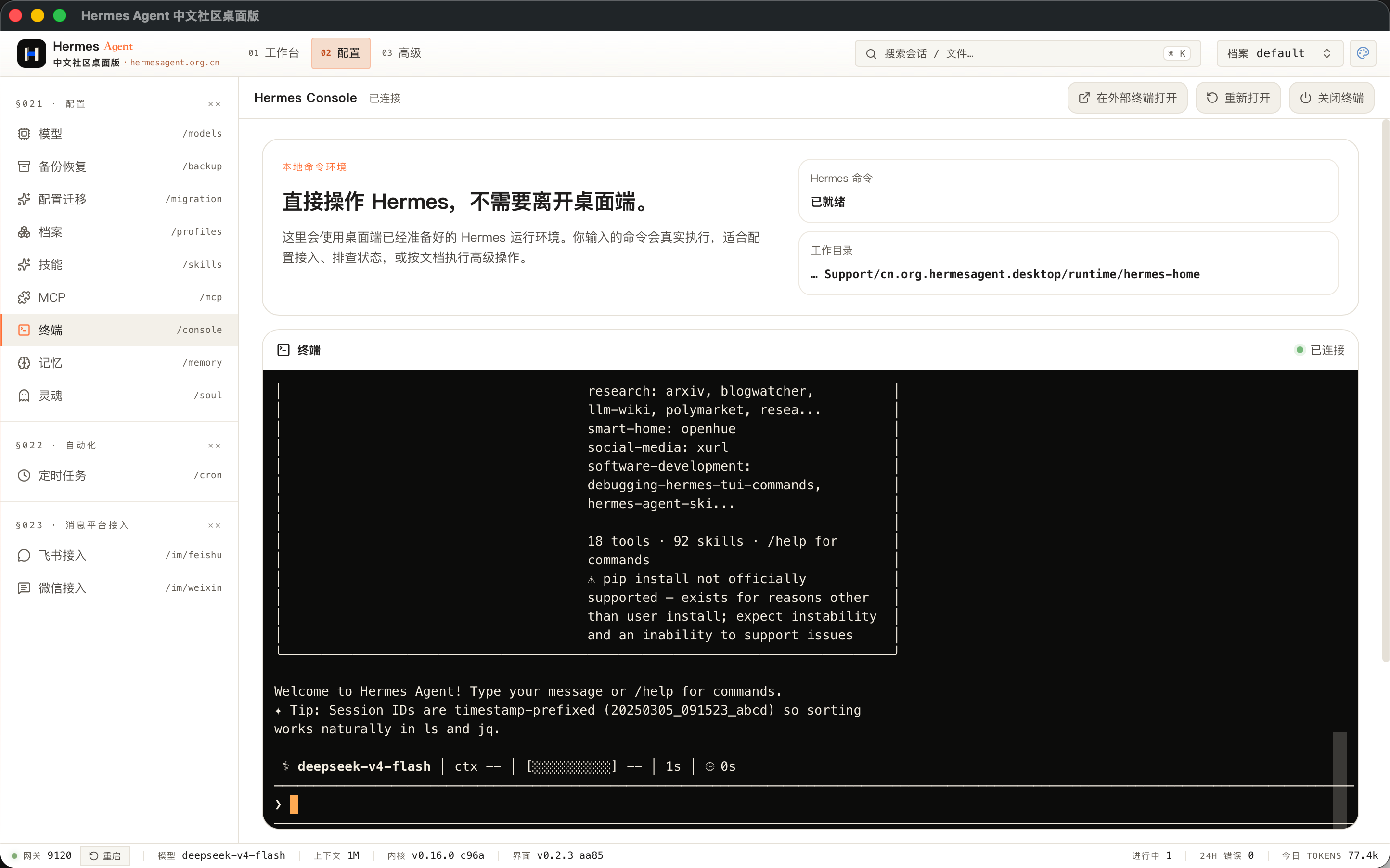Select 备份恢复 /backup menu item

pos(119,166)
